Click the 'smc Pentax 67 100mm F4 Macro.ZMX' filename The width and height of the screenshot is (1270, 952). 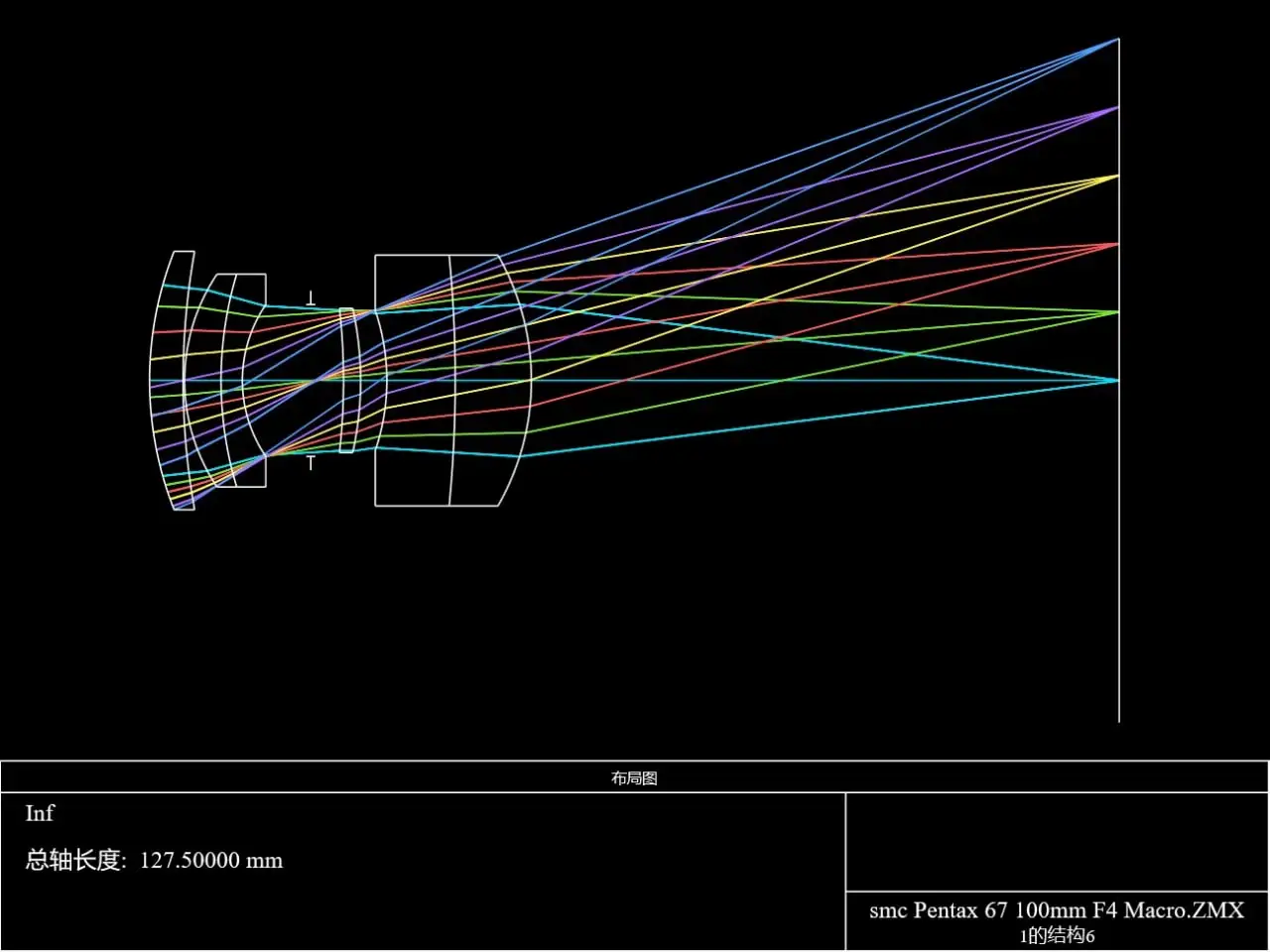pyautogui.click(x=1057, y=909)
